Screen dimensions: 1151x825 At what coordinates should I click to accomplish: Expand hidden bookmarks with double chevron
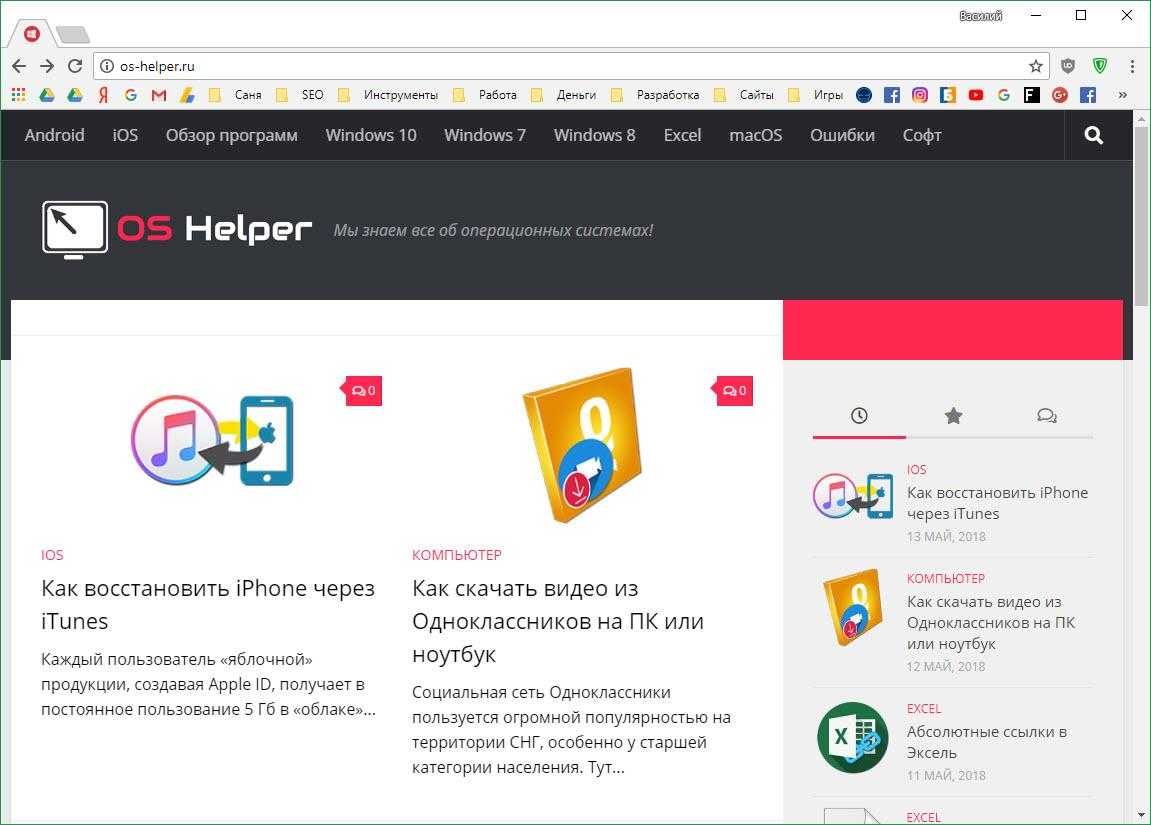pos(1122,95)
